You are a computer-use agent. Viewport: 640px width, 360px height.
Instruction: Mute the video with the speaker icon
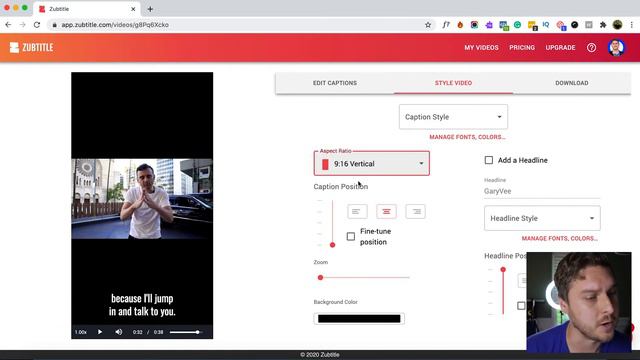pos(119,332)
